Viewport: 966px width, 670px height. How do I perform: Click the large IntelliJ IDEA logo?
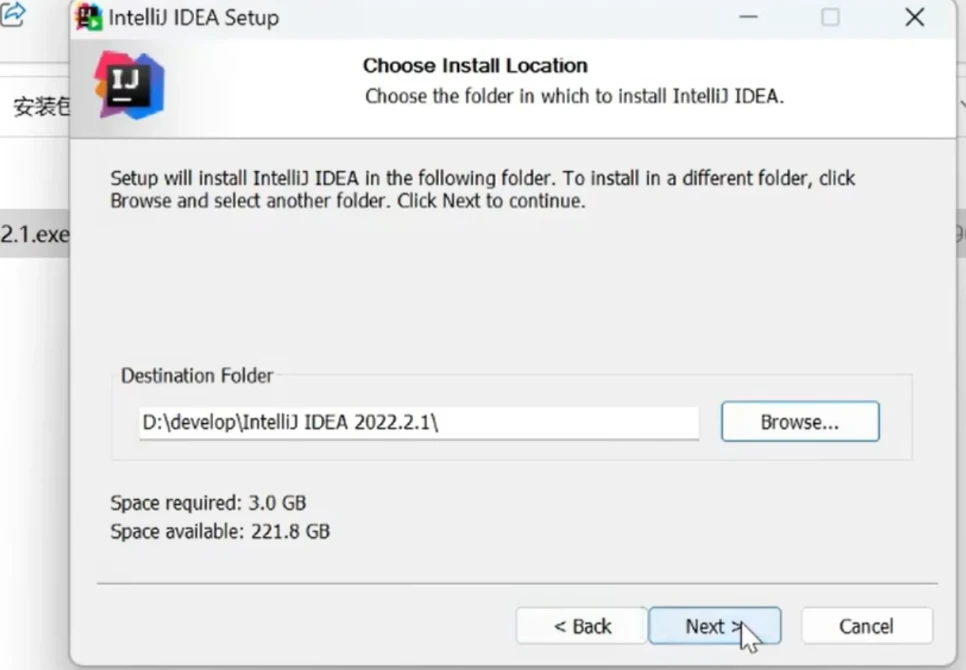click(x=129, y=86)
